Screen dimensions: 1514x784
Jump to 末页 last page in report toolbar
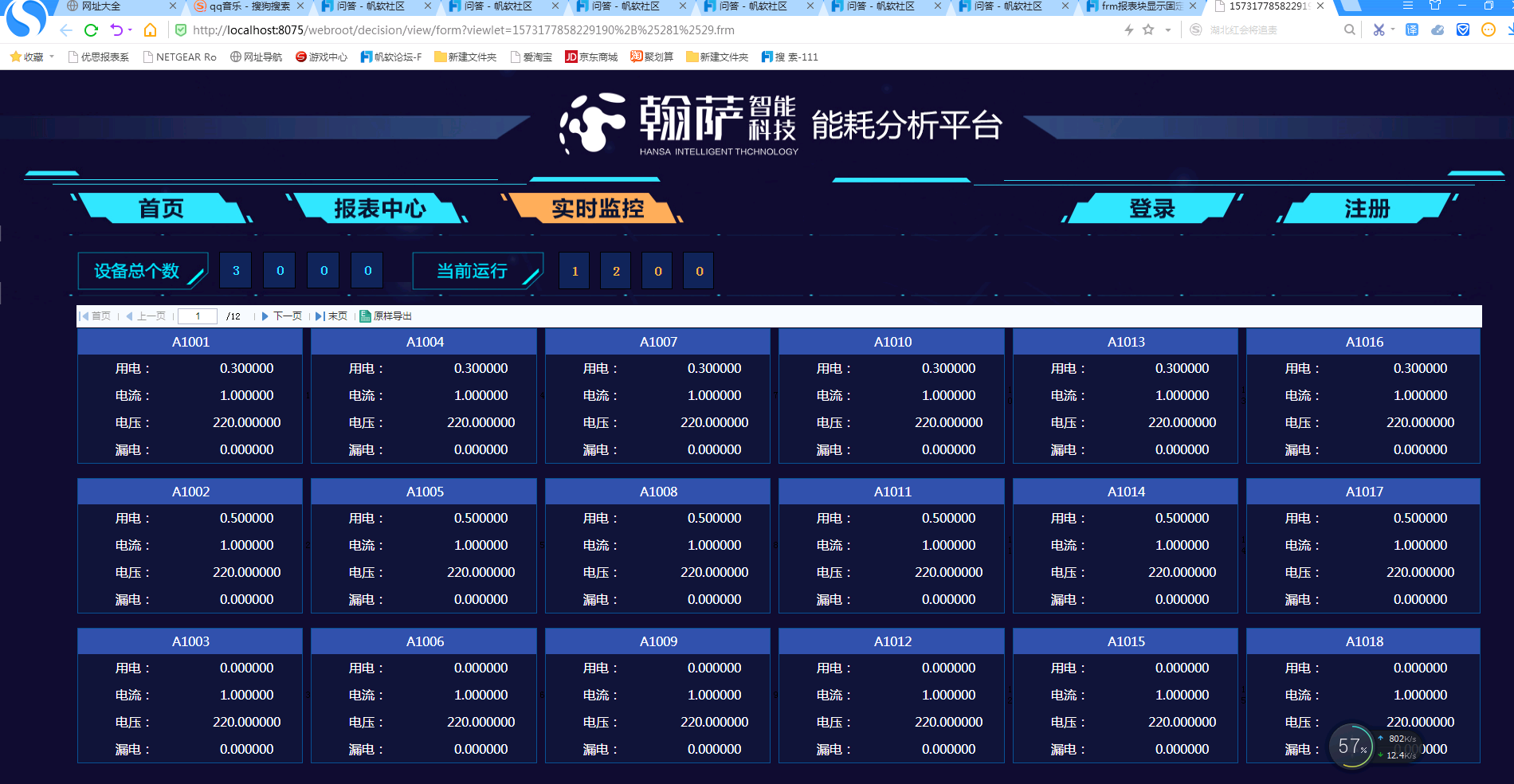point(331,316)
